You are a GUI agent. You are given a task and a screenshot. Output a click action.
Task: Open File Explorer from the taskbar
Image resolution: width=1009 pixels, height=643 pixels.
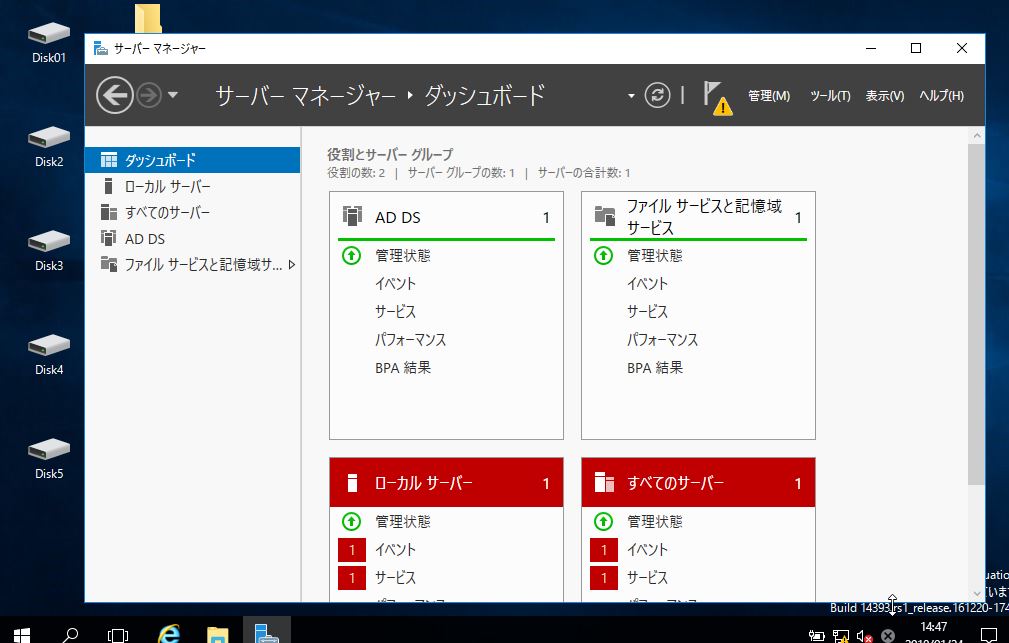point(218,633)
